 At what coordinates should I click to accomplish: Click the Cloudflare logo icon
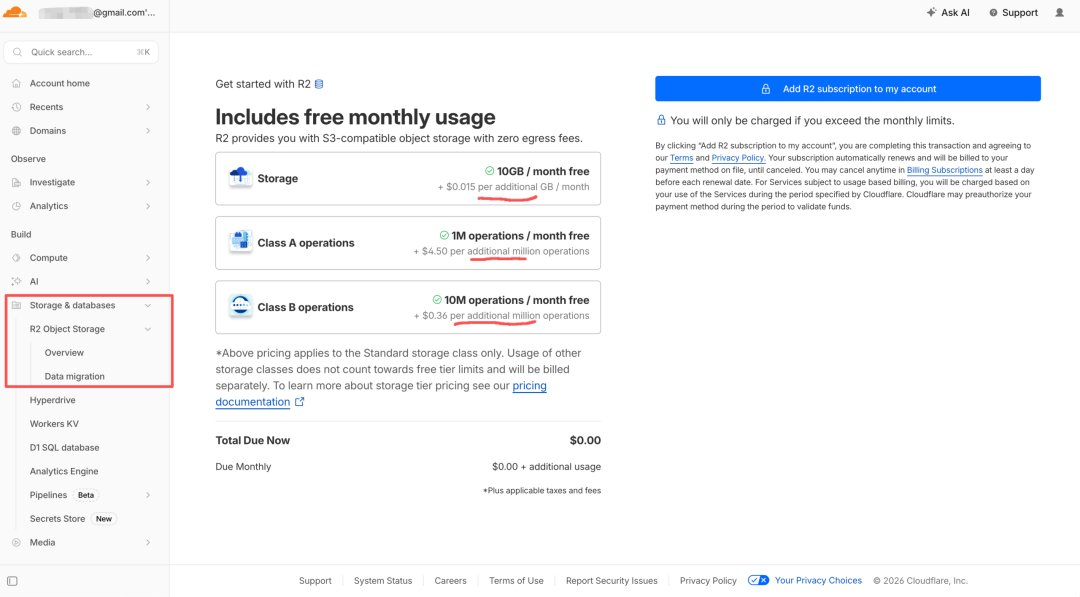(15, 12)
